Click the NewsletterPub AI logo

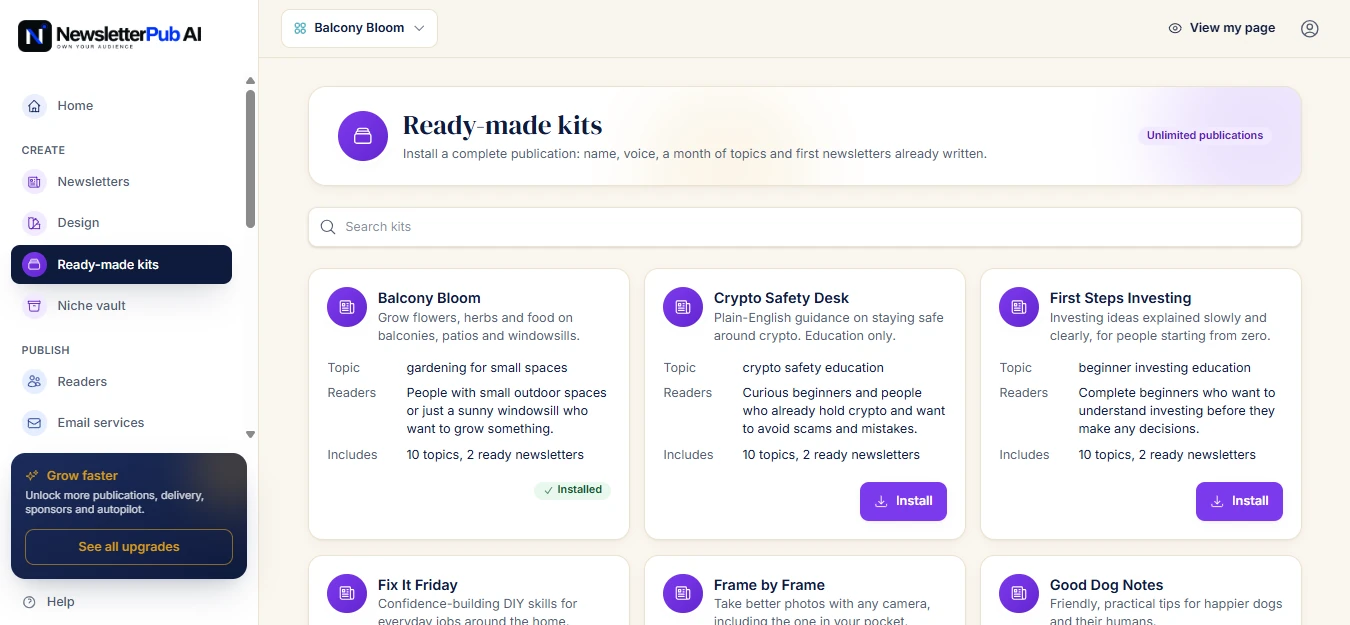point(110,36)
